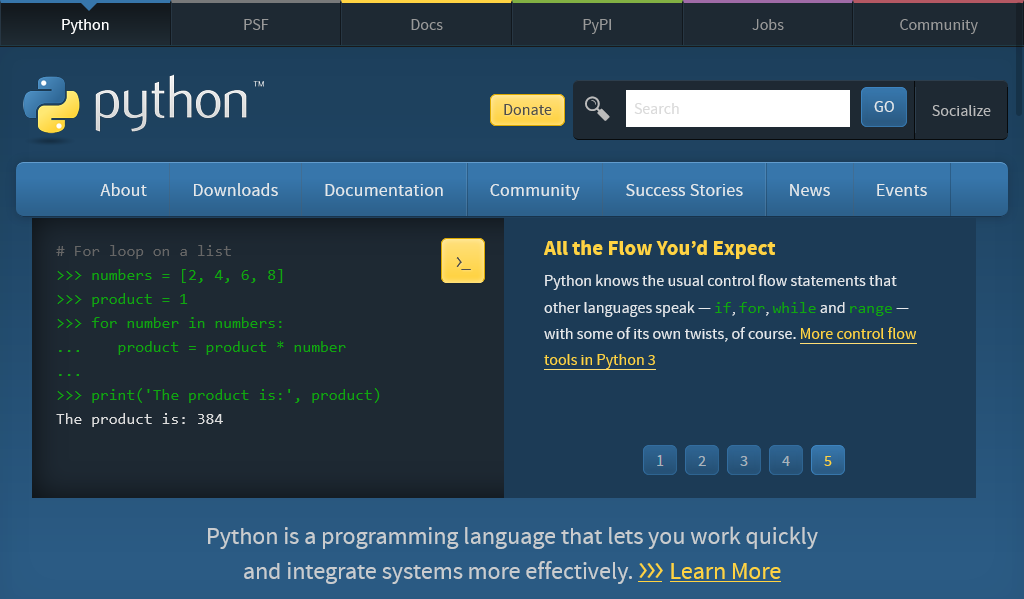
Task: Show slide 2 of the code carousel
Action: tap(702, 461)
